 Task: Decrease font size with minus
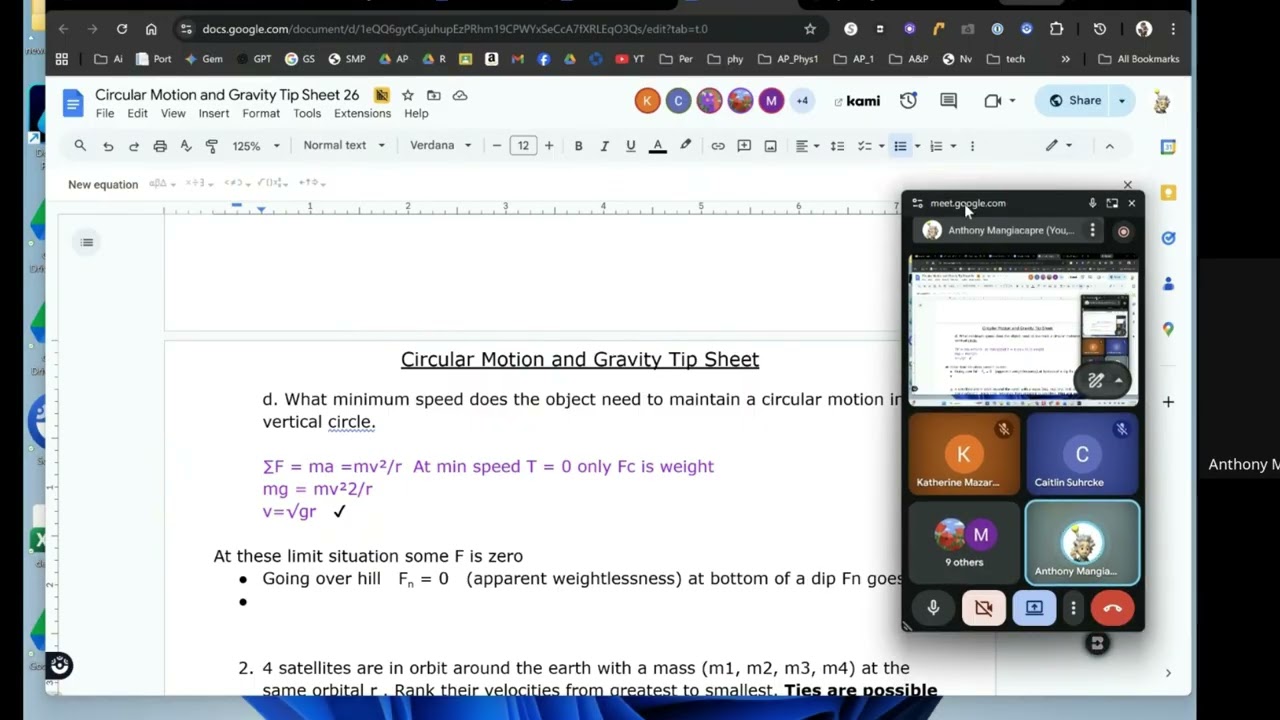[x=496, y=146]
